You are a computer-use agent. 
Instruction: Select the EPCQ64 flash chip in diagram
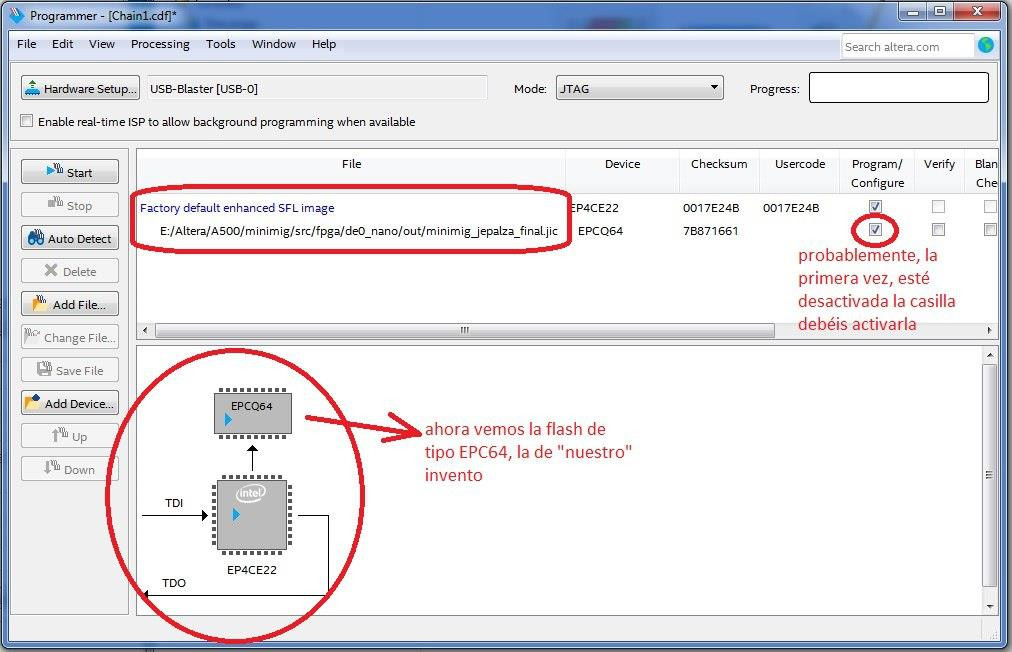(x=253, y=413)
